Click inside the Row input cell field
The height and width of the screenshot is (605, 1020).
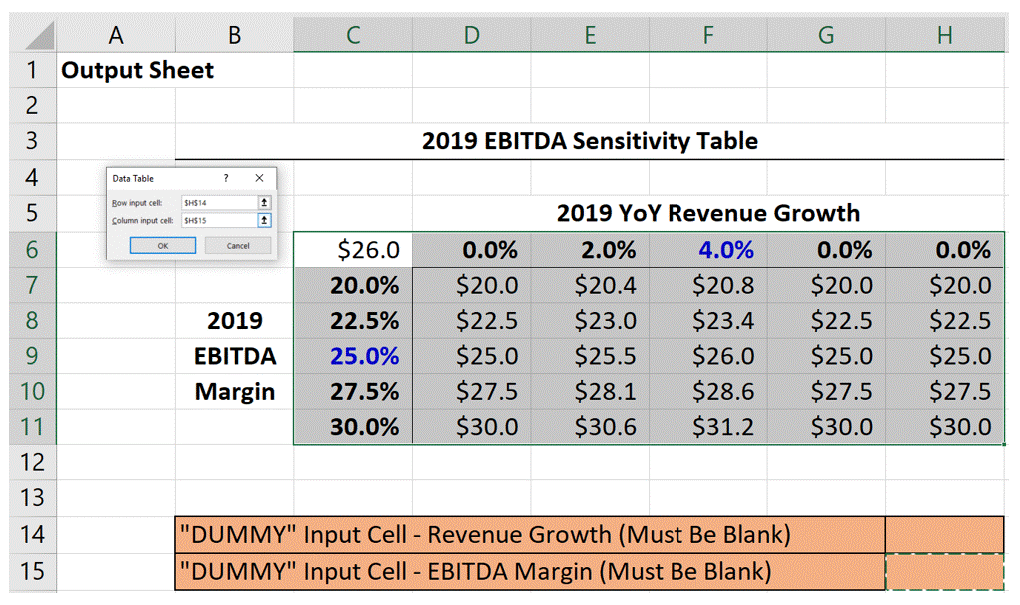[215, 202]
